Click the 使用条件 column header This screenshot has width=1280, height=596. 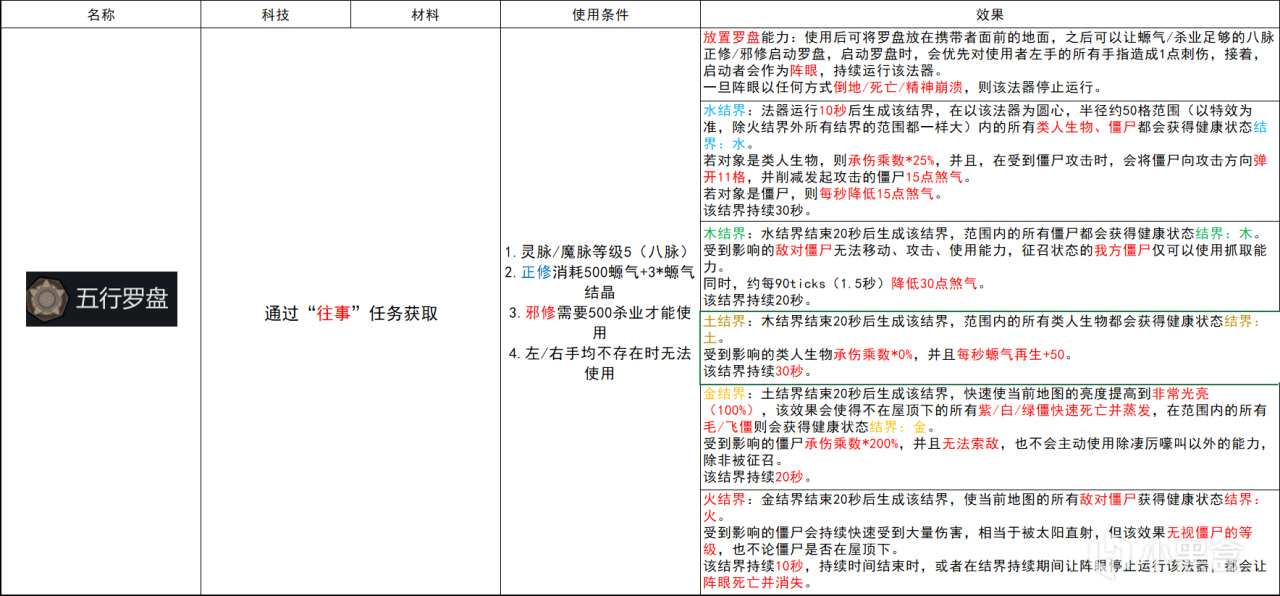click(600, 14)
